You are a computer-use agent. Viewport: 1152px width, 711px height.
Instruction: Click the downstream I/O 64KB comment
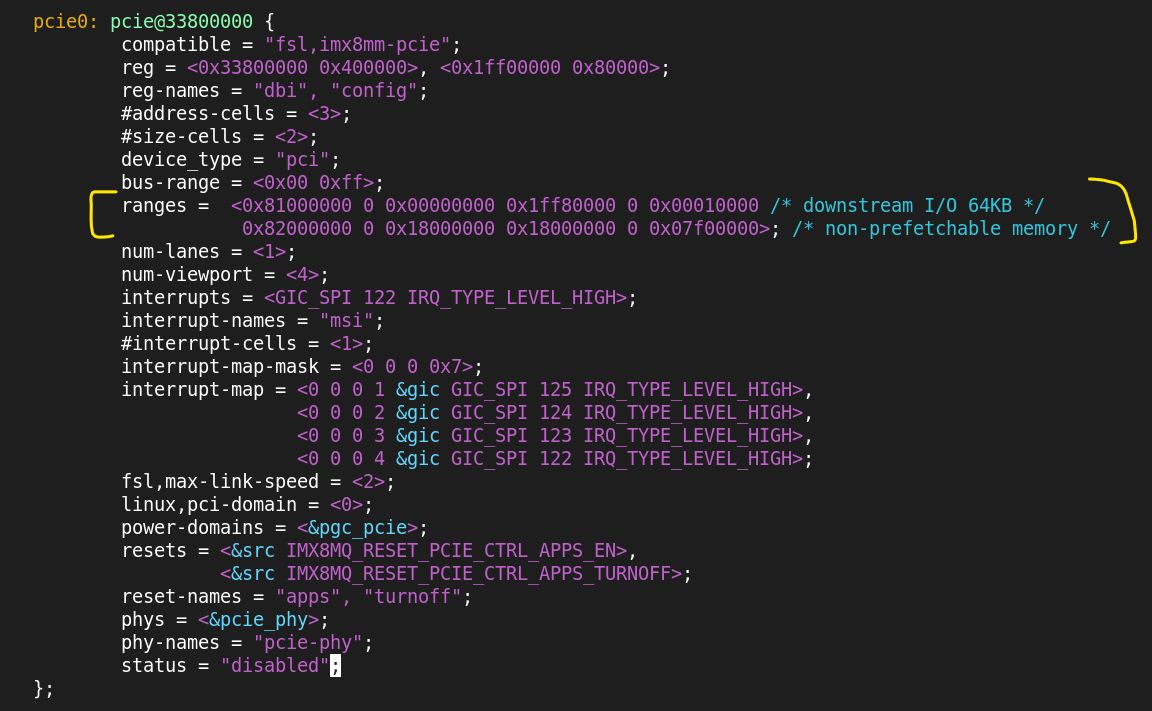(907, 206)
